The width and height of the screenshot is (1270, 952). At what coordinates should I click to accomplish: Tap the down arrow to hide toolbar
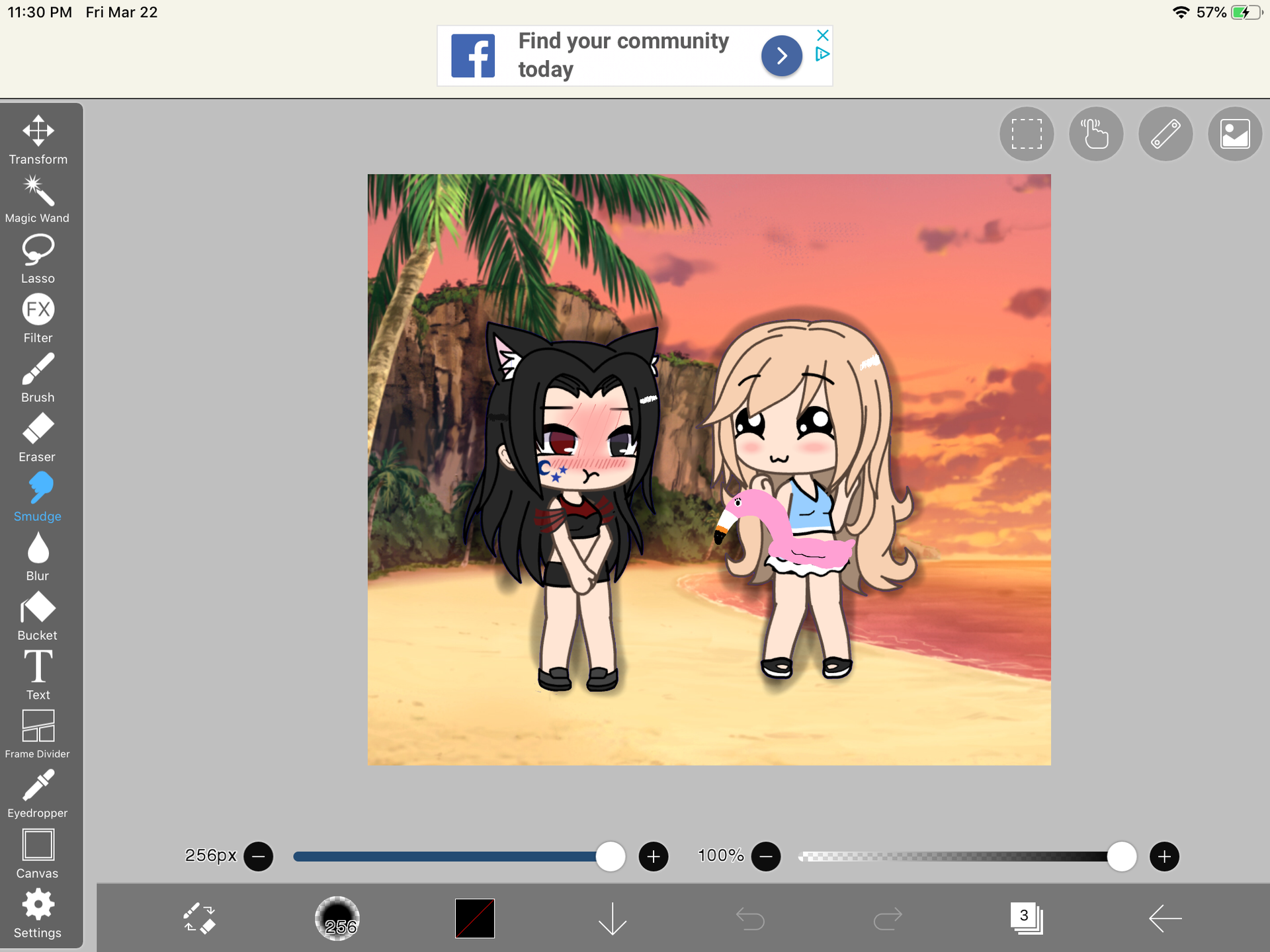[x=613, y=918]
